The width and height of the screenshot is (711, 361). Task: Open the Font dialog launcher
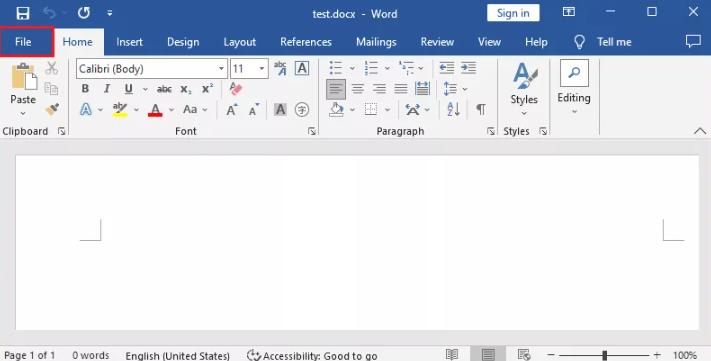coord(312,131)
